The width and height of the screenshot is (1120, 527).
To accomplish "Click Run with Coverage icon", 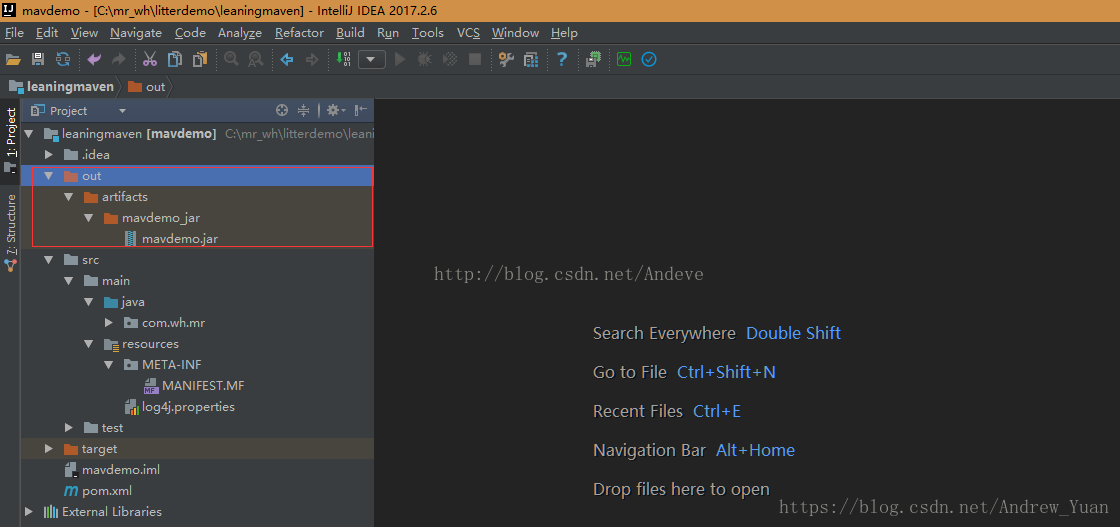I will pyautogui.click(x=450, y=59).
